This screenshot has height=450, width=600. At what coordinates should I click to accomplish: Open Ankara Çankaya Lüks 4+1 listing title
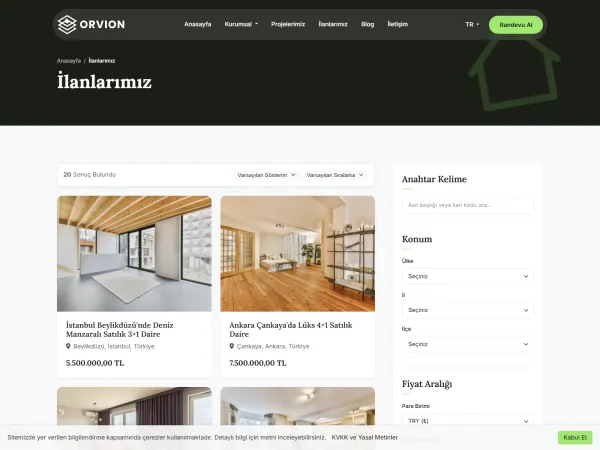pyautogui.click(x=291, y=329)
